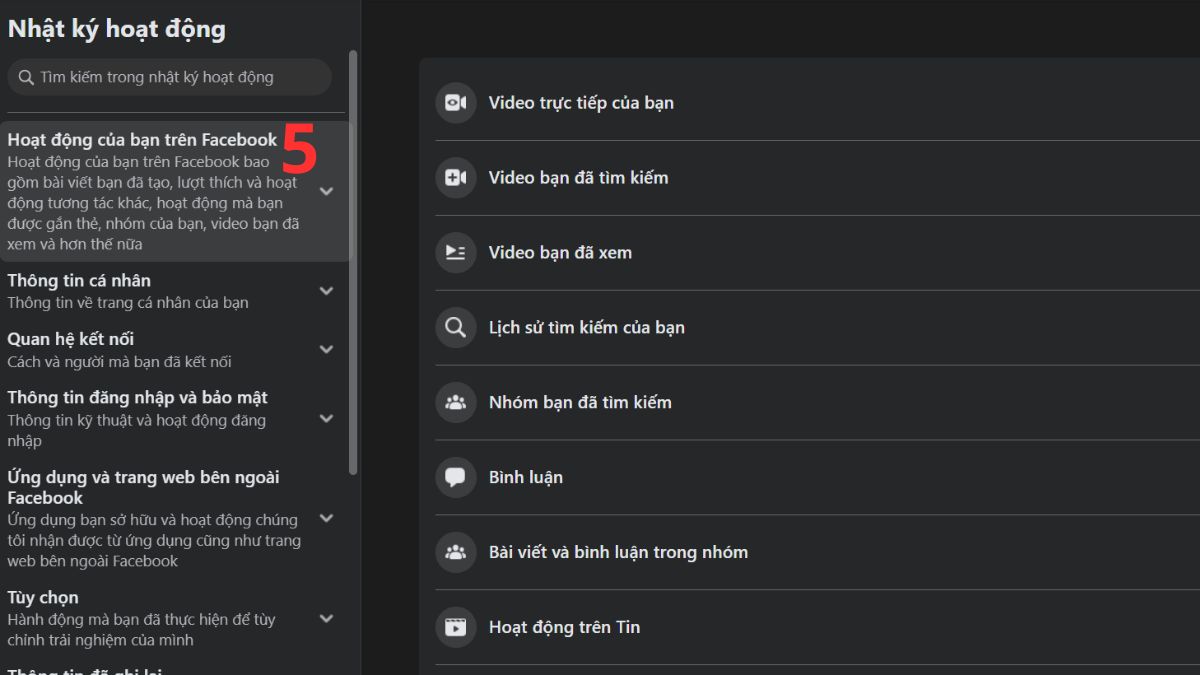Image resolution: width=1200 pixels, height=675 pixels.
Task: Expand Ứng dụng và trang web bên ngoài Facebook chevron
Action: pyautogui.click(x=326, y=518)
